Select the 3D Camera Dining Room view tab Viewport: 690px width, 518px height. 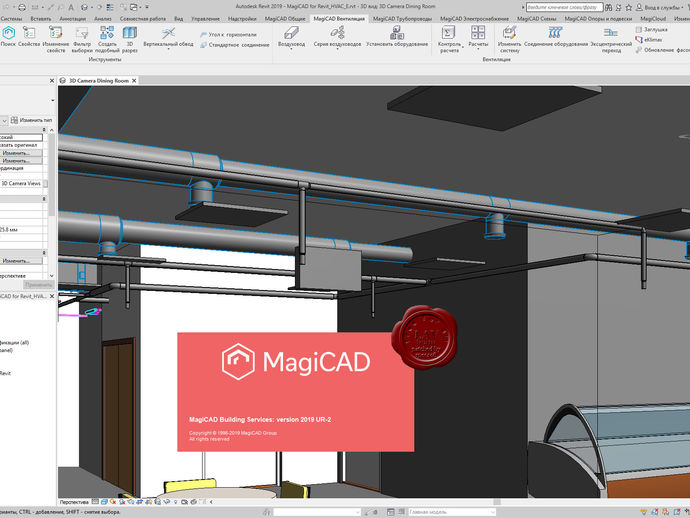click(x=99, y=81)
